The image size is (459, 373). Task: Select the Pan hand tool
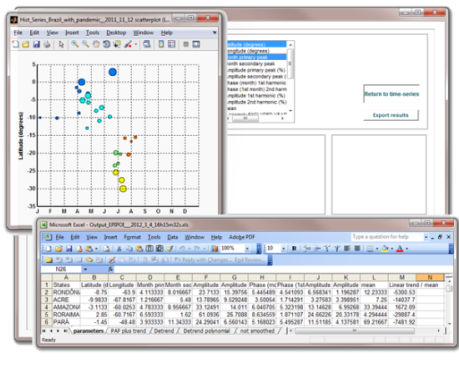(x=96, y=44)
